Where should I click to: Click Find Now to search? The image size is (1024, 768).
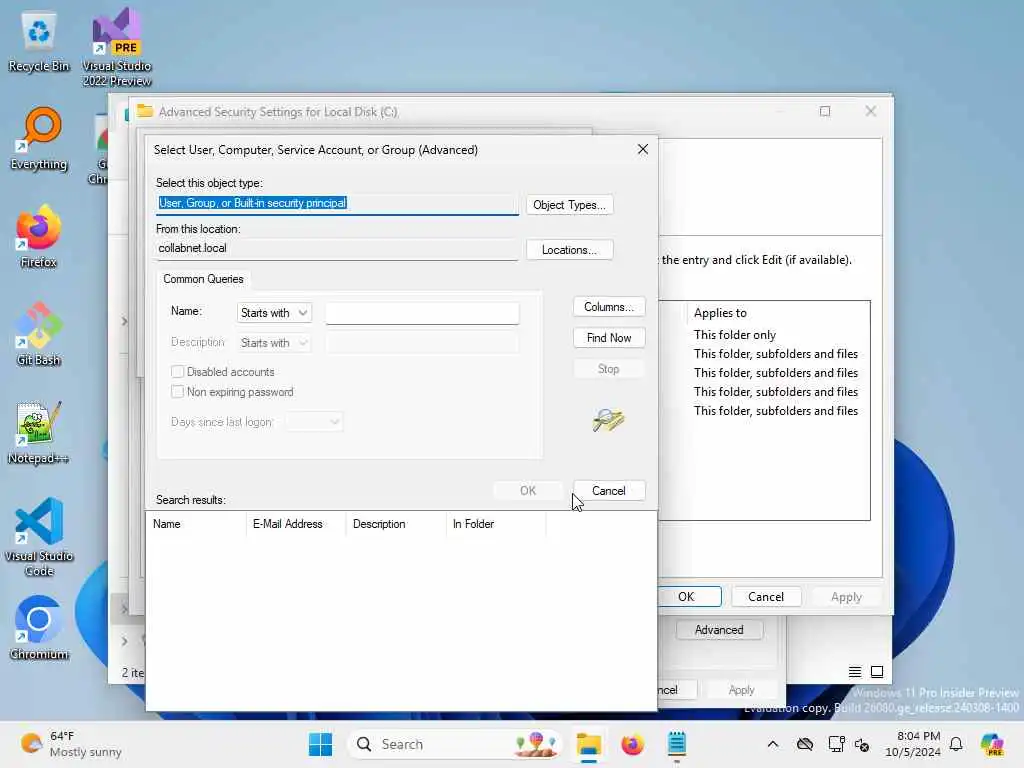(x=609, y=338)
